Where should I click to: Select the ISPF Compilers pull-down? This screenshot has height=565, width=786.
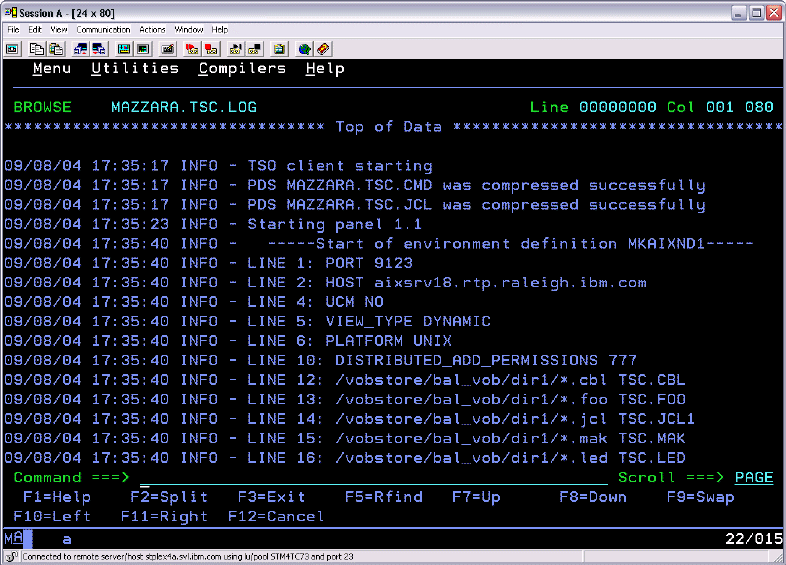(242, 68)
